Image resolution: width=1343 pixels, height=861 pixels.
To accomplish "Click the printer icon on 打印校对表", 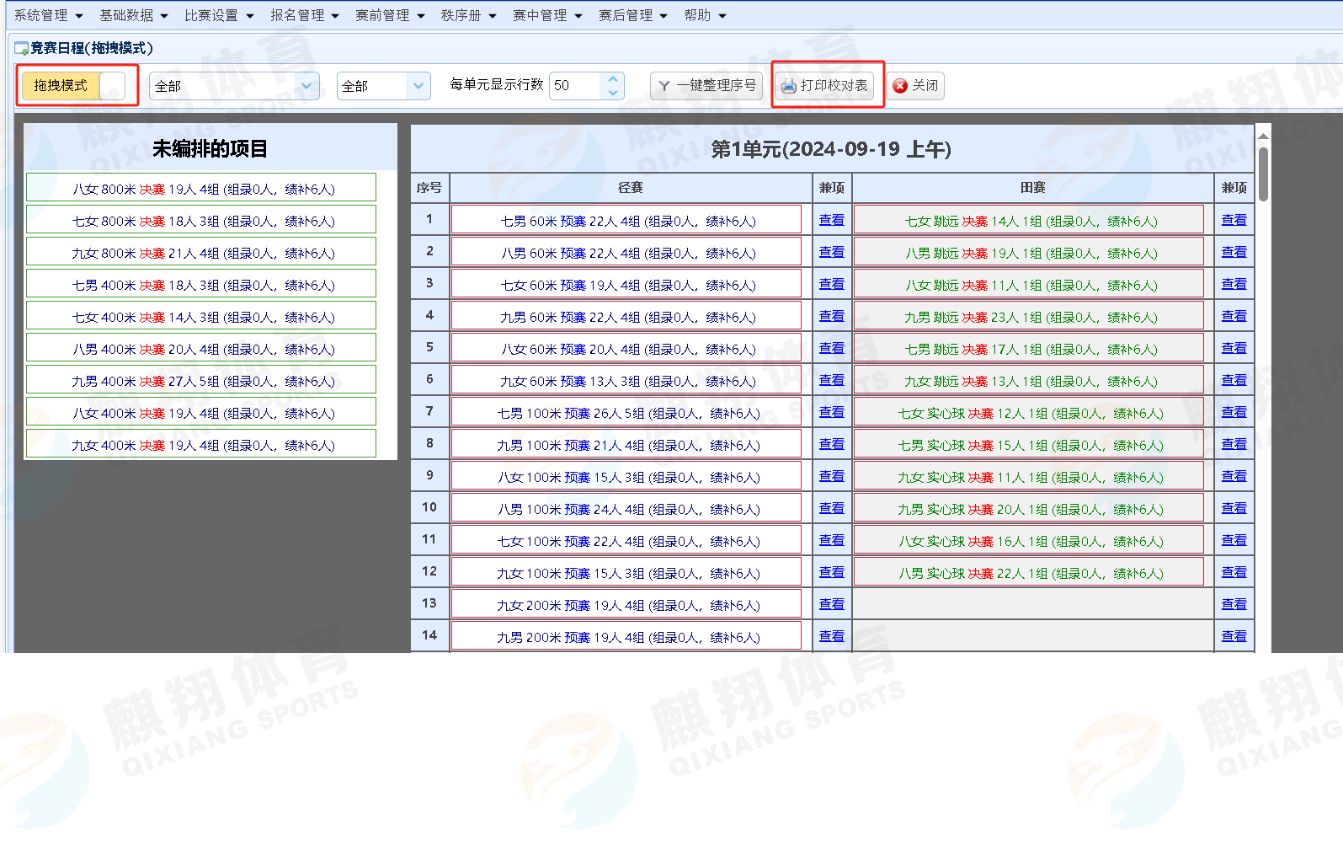I will [789, 86].
